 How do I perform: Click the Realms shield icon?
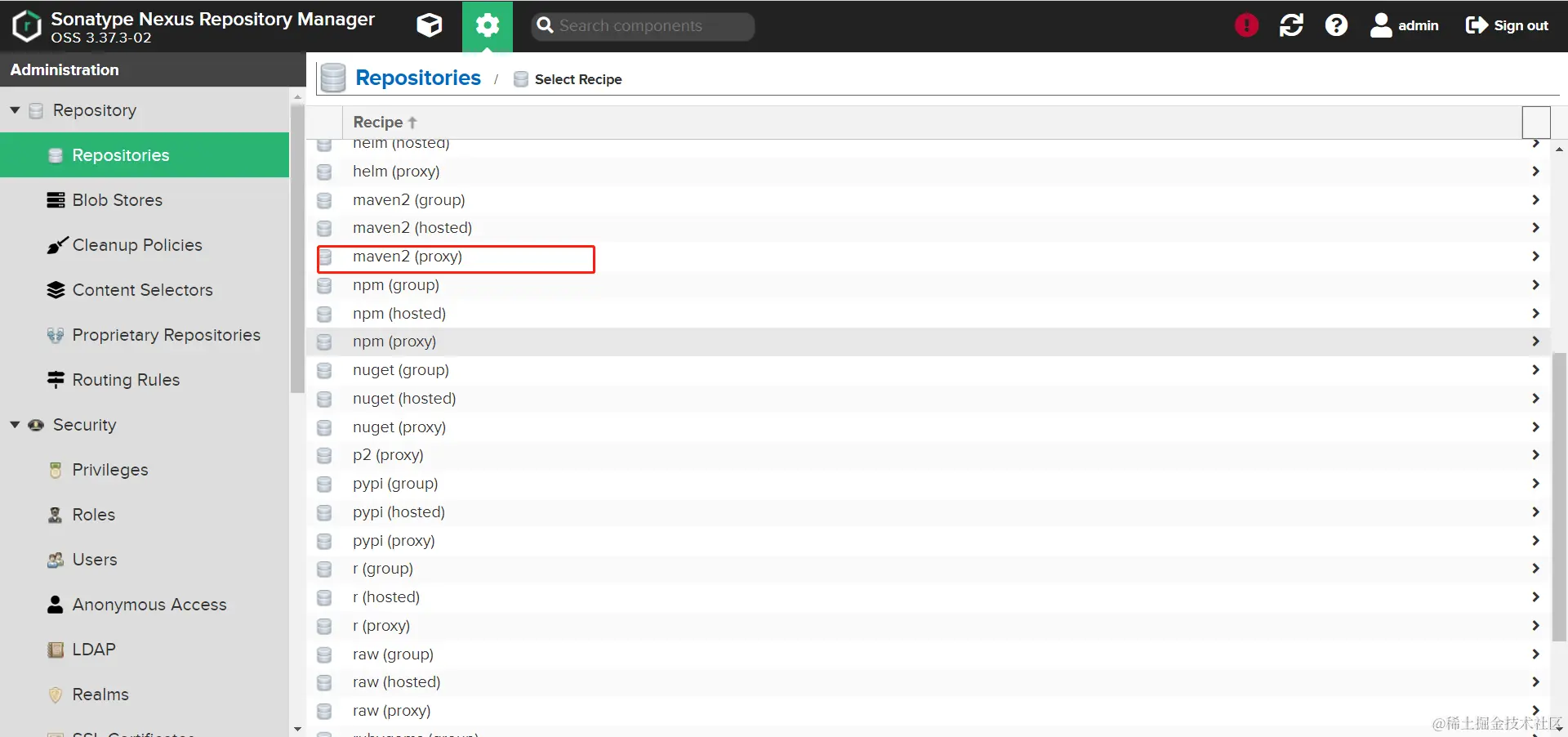[56, 695]
